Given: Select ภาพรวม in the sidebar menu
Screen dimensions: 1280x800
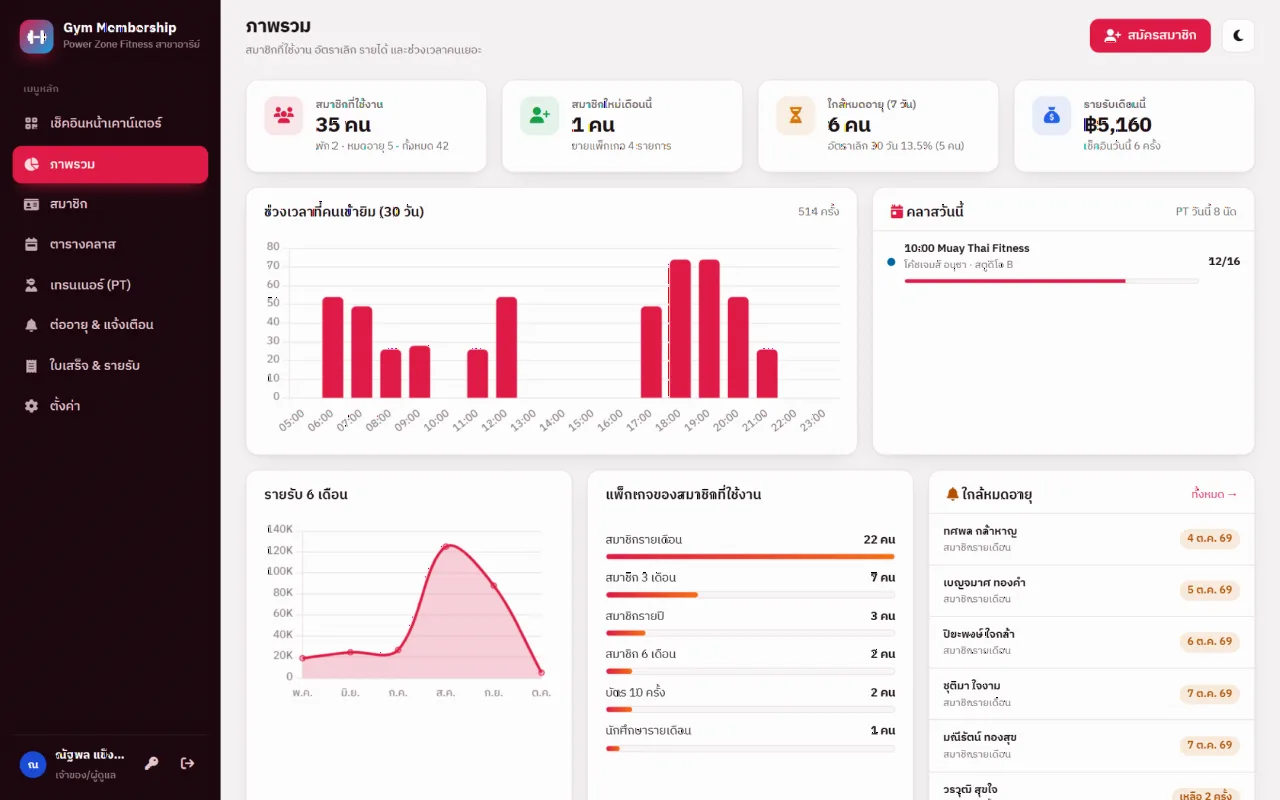Looking at the screenshot, I should click(110, 164).
